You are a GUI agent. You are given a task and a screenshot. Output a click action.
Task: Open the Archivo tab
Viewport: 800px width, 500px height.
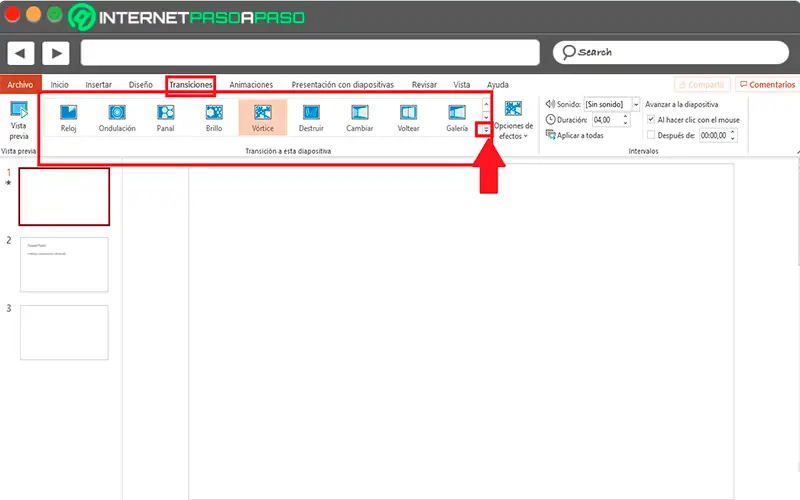tap(20, 85)
